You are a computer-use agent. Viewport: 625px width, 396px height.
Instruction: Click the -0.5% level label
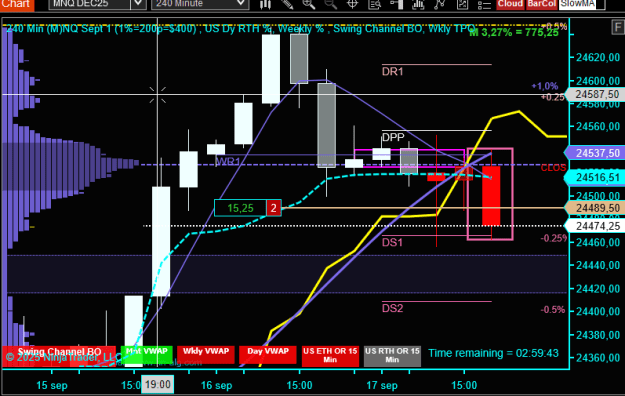553,310
